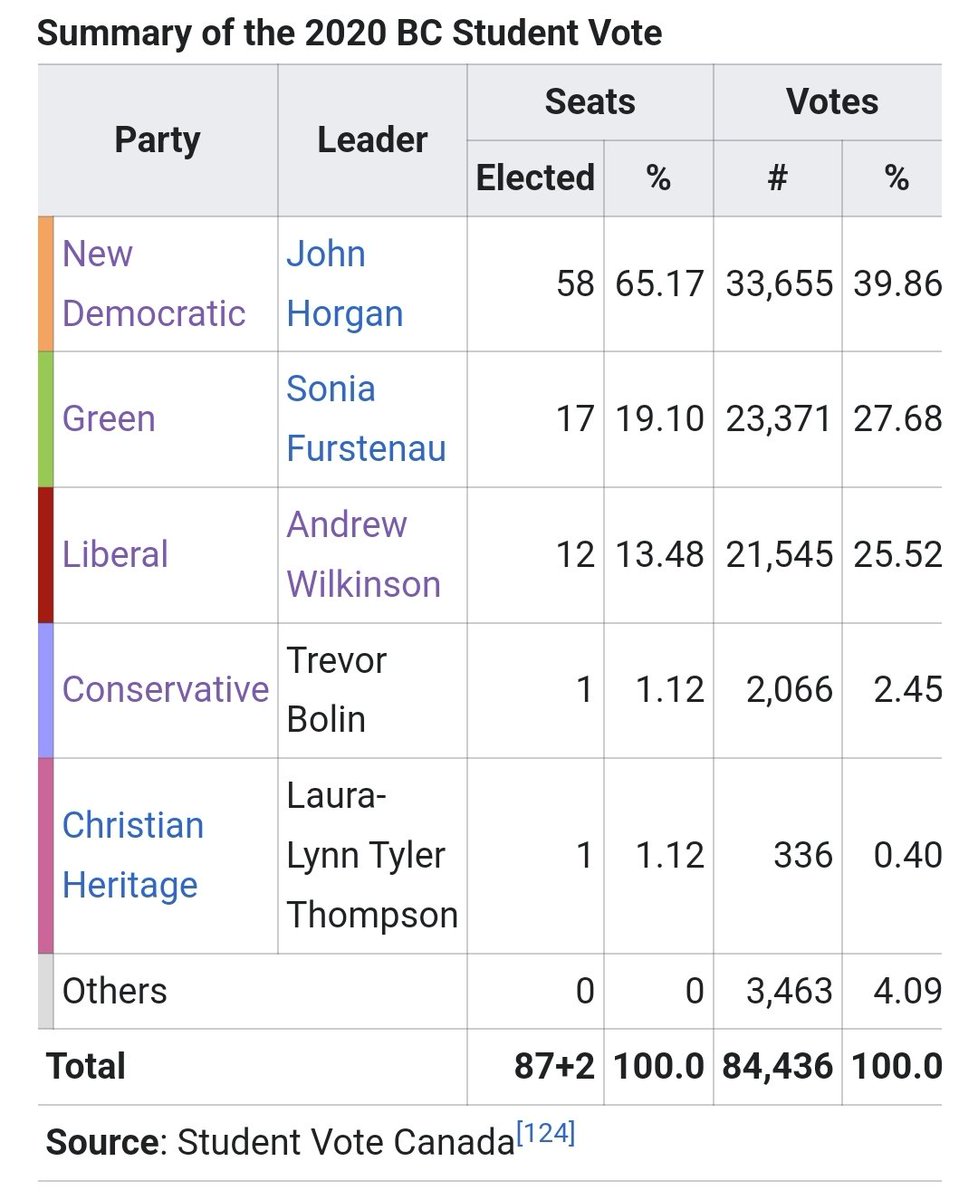Open the New Democratic party link
The width and height of the screenshot is (978, 1200).
[x=153, y=284]
